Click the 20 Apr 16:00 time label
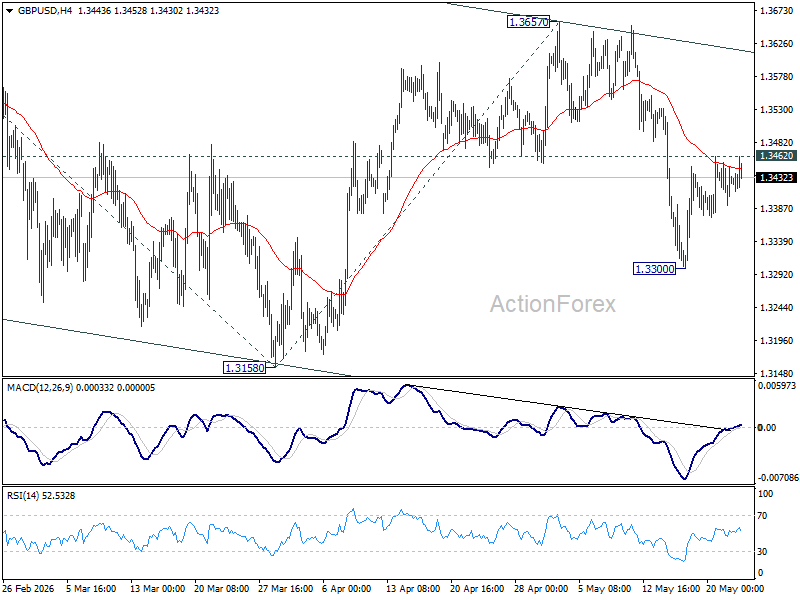The image size is (800, 600). click(477, 589)
